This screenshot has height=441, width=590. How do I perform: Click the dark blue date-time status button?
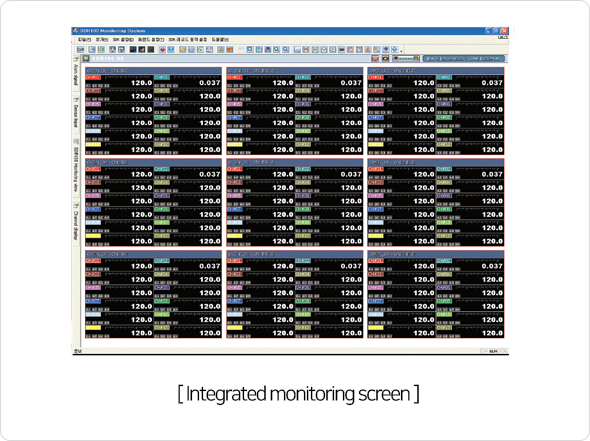pyautogui.click(x=463, y=59)
